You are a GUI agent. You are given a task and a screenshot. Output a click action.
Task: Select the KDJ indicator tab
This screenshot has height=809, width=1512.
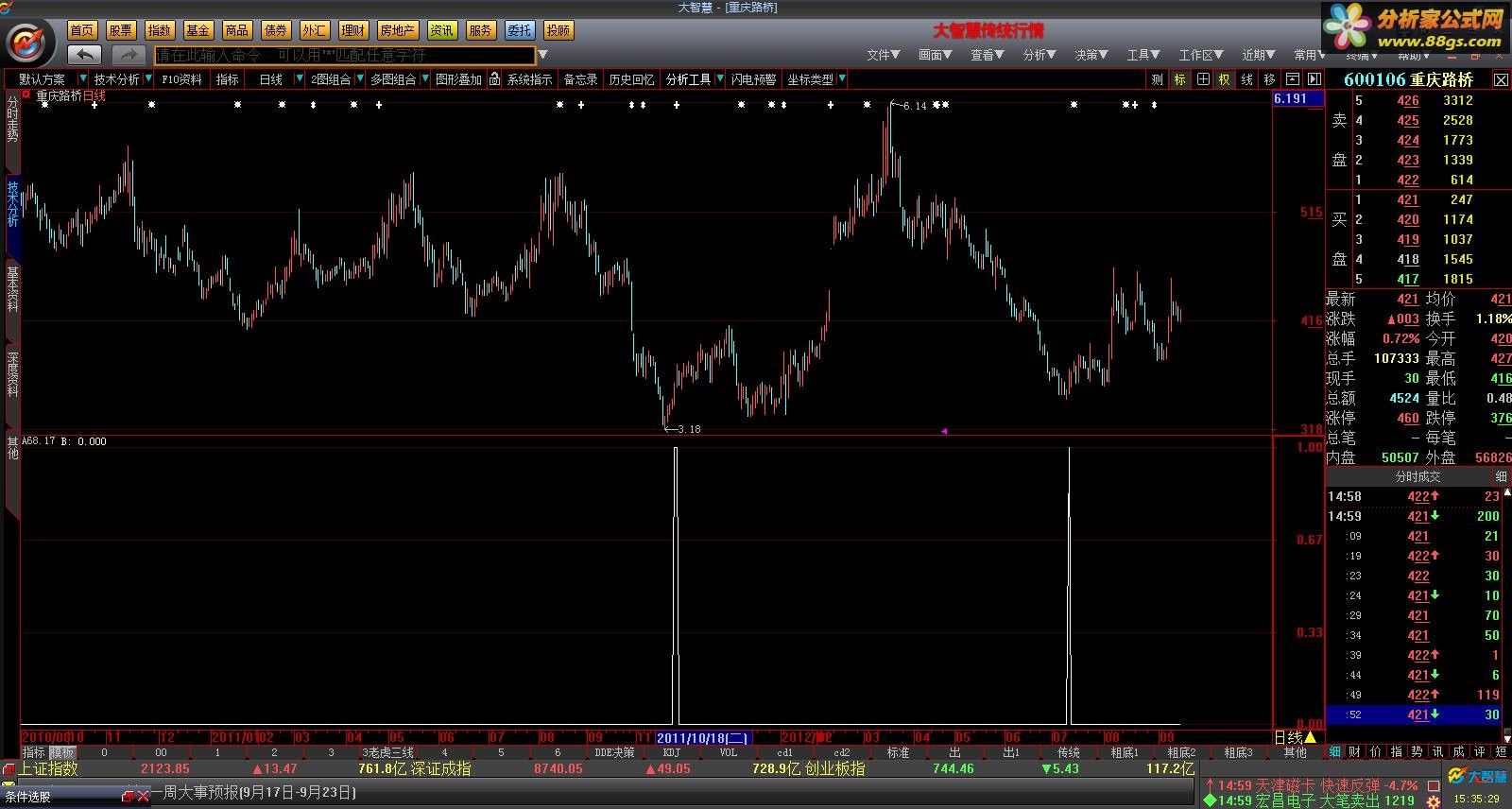(671, 752)
